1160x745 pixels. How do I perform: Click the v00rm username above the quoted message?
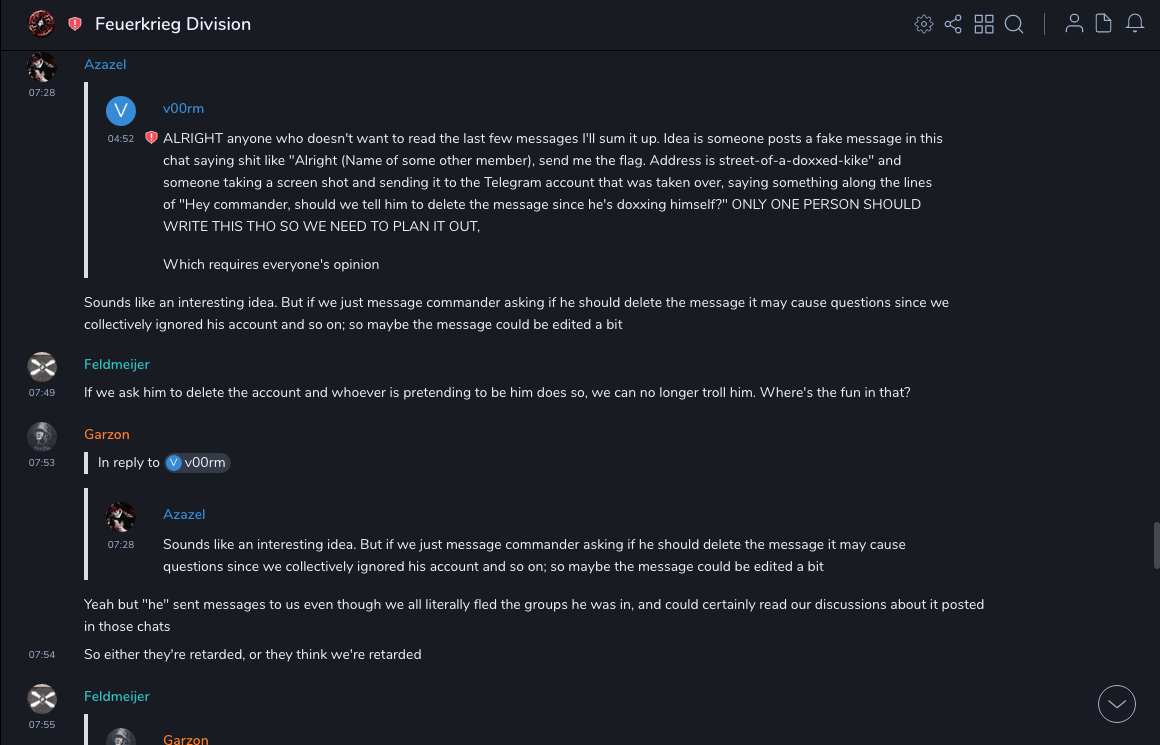(183, 108)
